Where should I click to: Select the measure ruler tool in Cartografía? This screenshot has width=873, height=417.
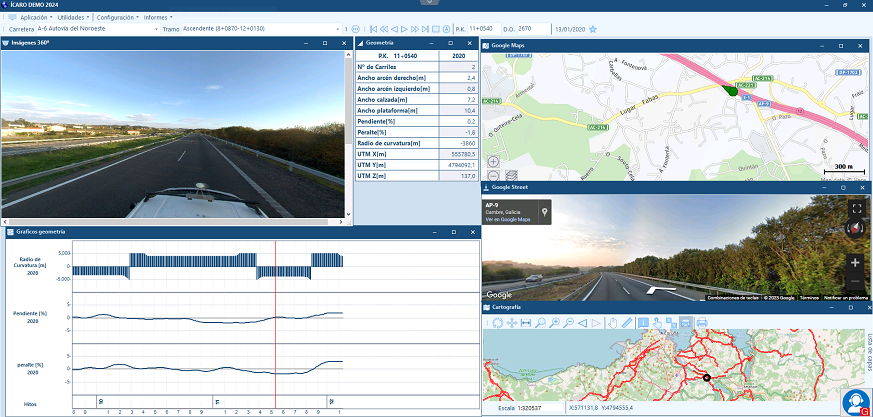pyautogui.click(x=626, y=323)
